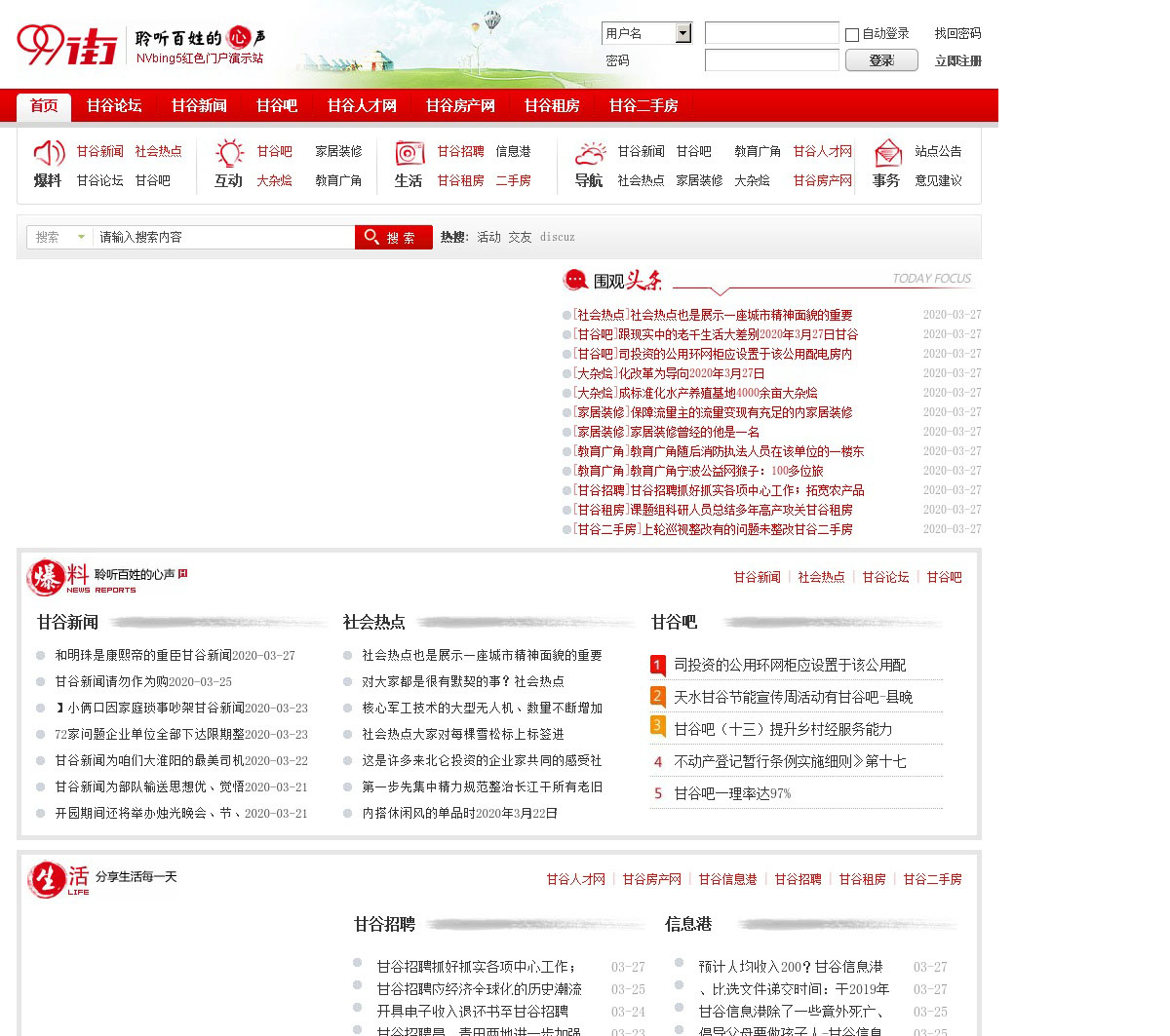Open article 甘谷招聘抓好抓实各项中心工作

click(477, 967)
